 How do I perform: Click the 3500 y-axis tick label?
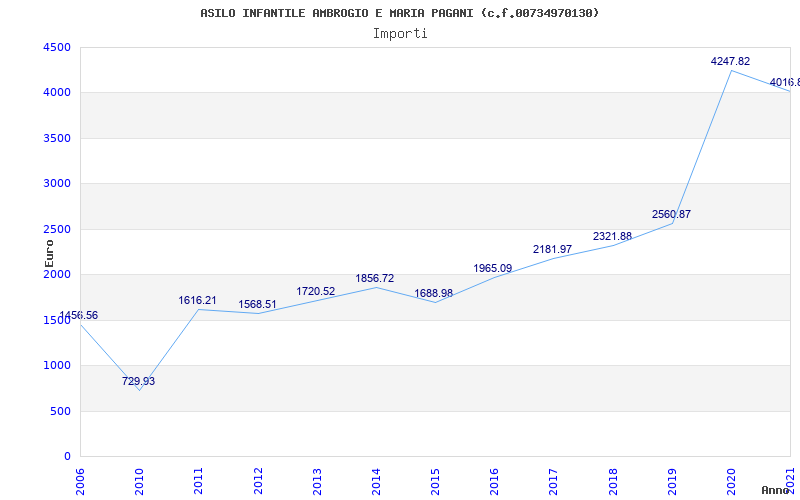click(57, 138)
